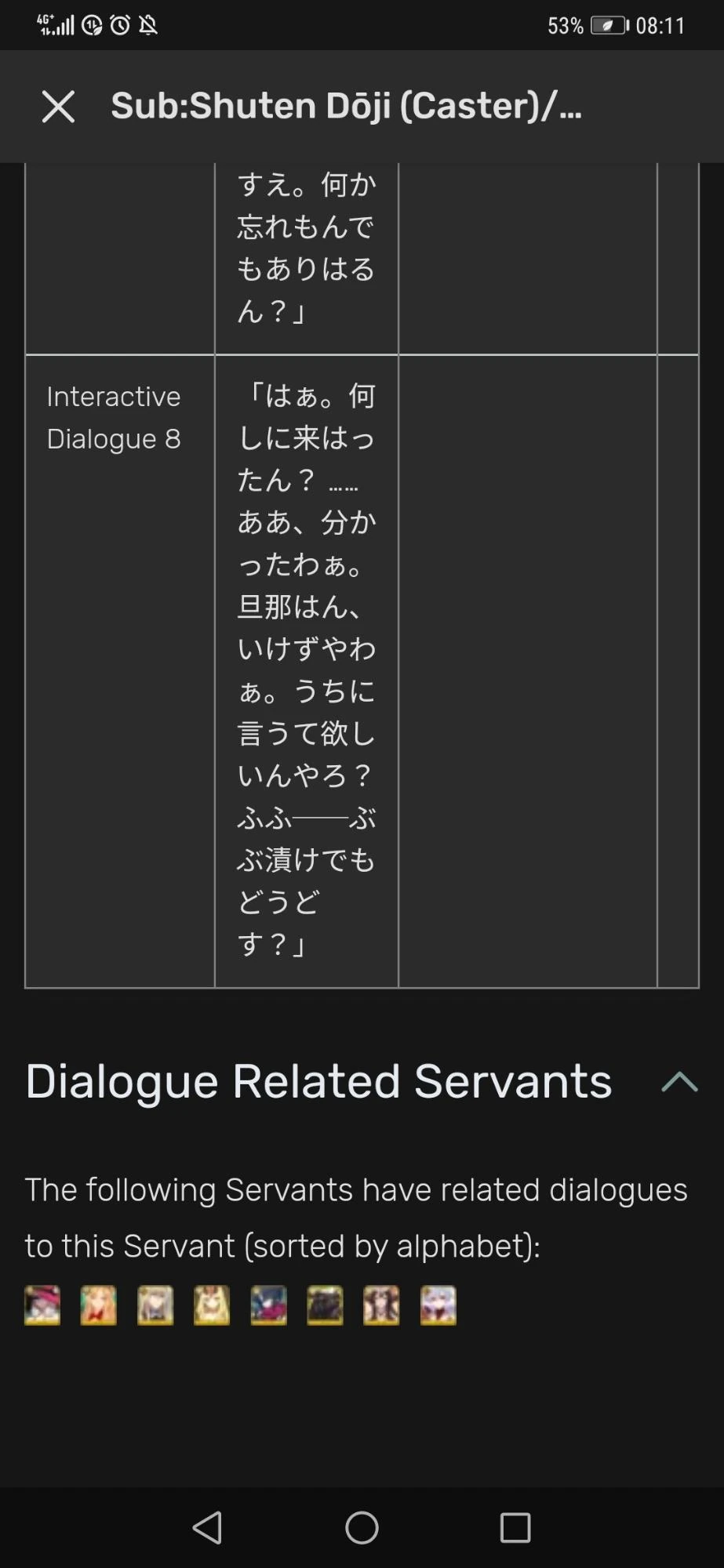Tap the muted notifications bell icon

click(148, 26)
